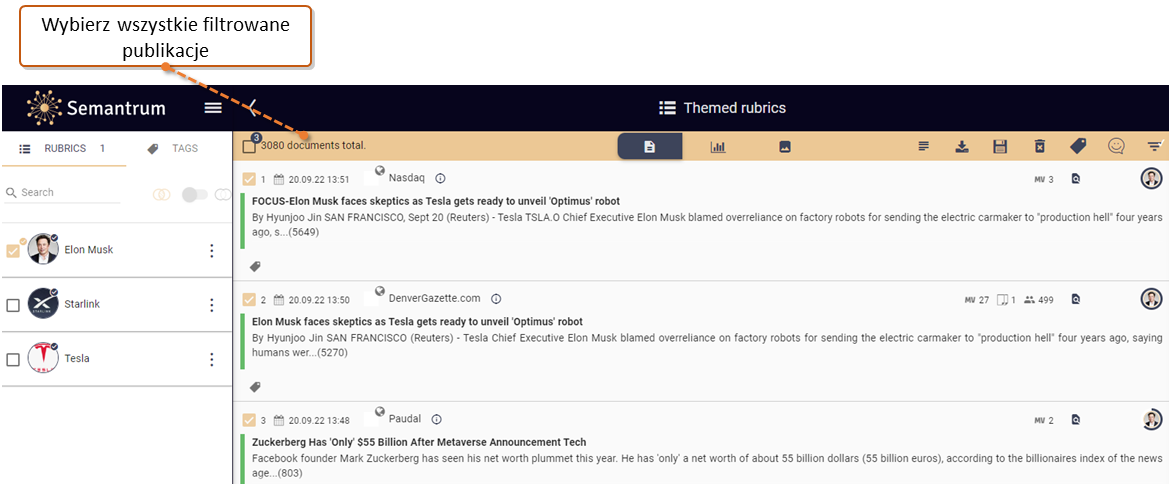Open the Tesla three-dot menu
Screen dimensions: 1169x493
pos(212,359)
